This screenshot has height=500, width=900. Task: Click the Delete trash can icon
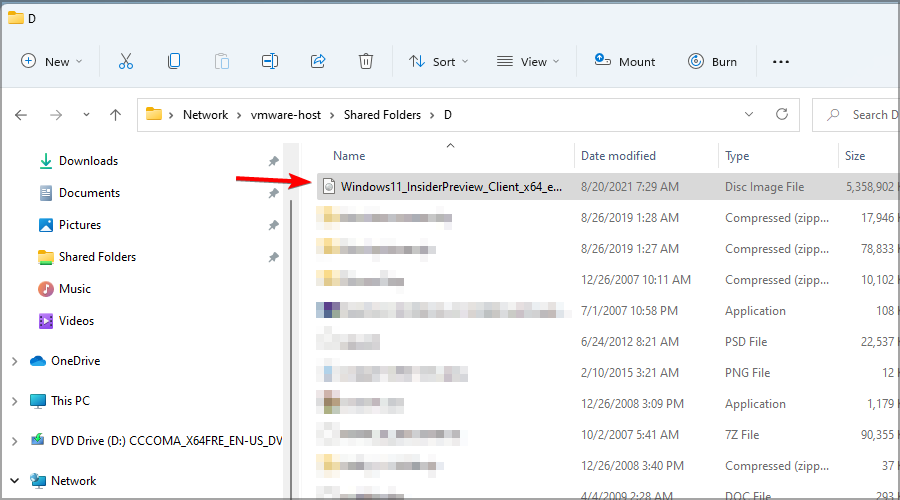[x=366, y=61]
